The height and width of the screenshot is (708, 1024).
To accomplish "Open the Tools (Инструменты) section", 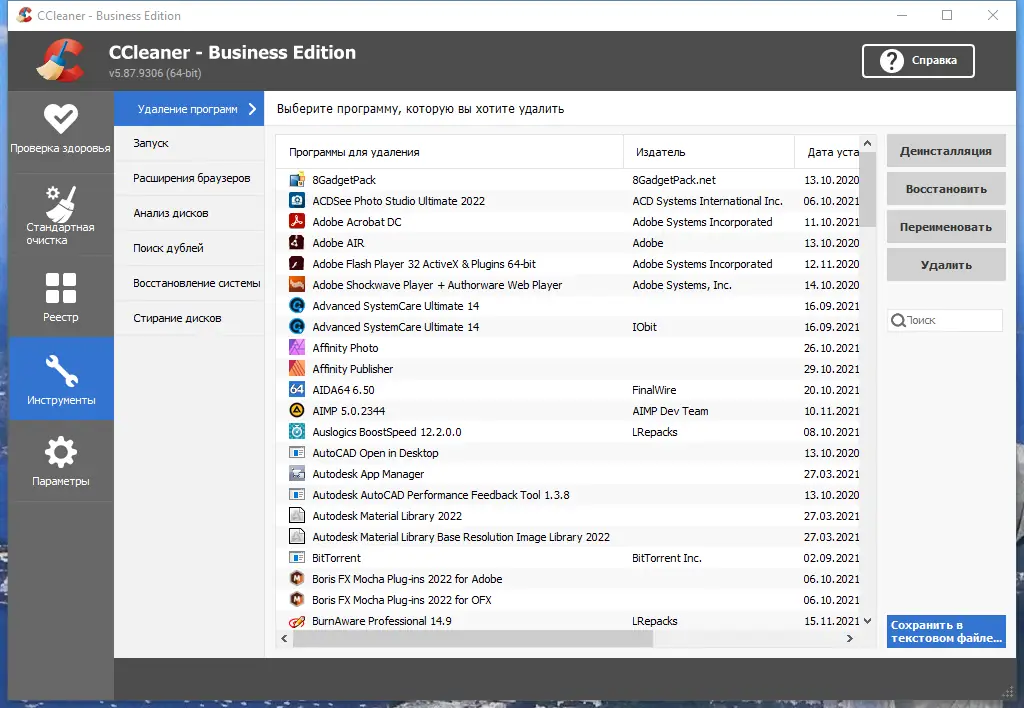I will (61, 379).
